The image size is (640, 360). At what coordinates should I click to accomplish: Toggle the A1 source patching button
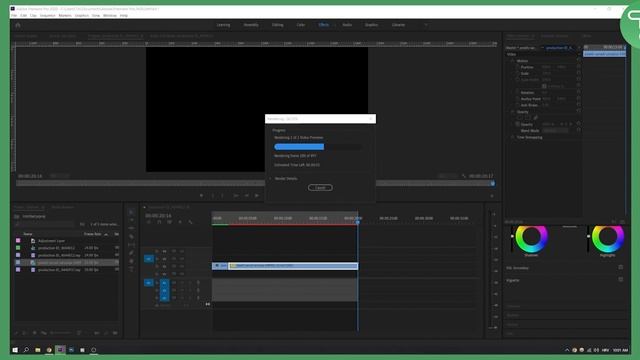pos(149,282)
